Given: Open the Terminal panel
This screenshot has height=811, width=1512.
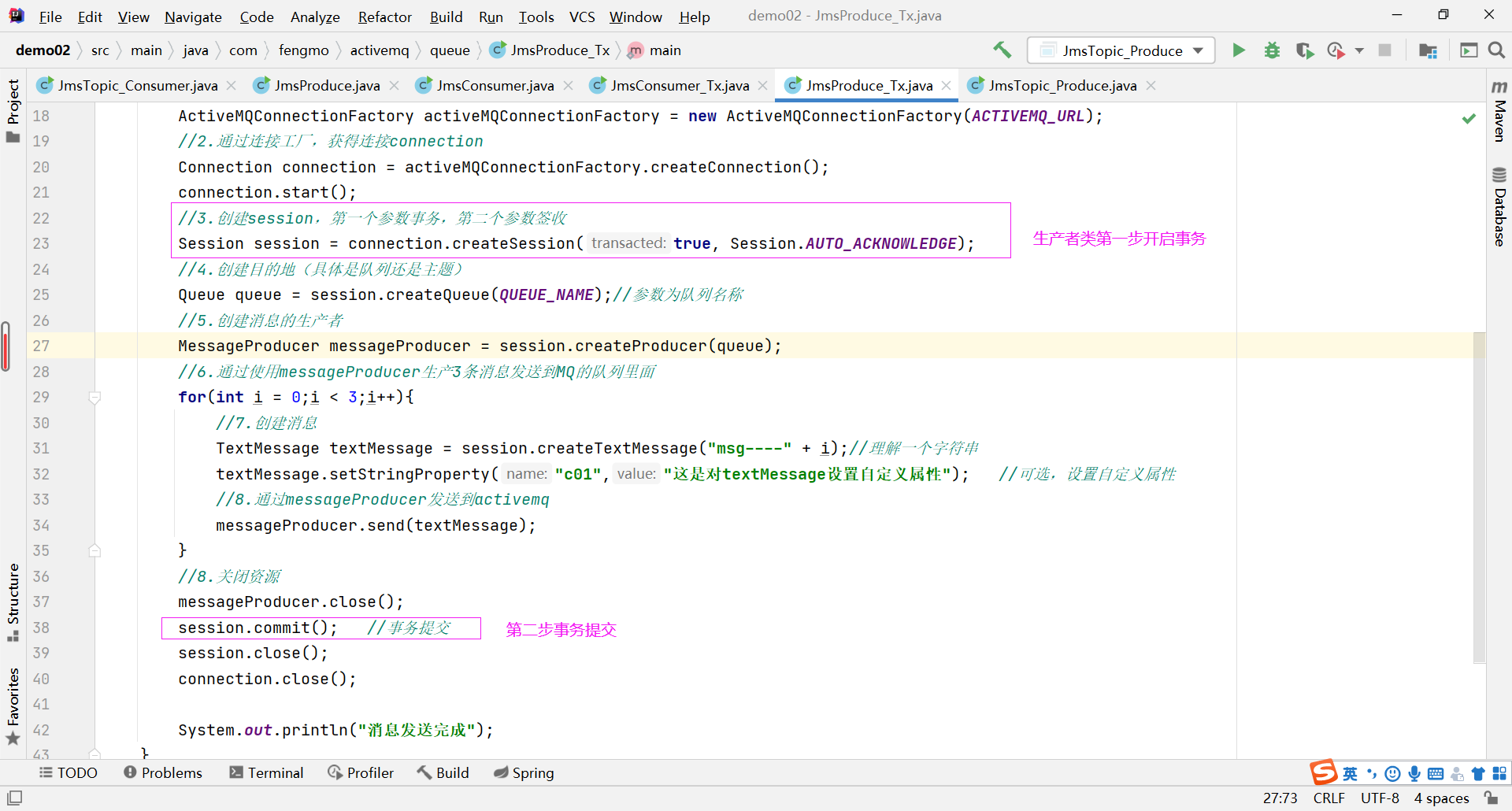Looking at the screenshot, I should tap(266, 772).
